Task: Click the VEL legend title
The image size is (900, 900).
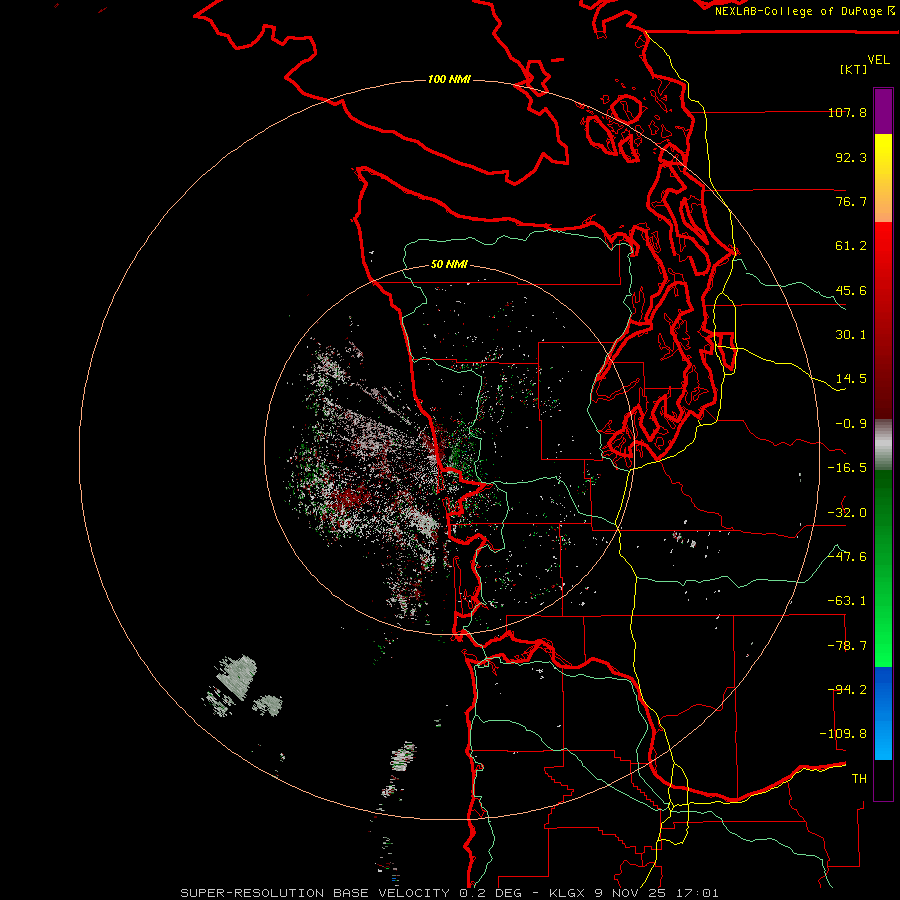Action: point(878,60)
